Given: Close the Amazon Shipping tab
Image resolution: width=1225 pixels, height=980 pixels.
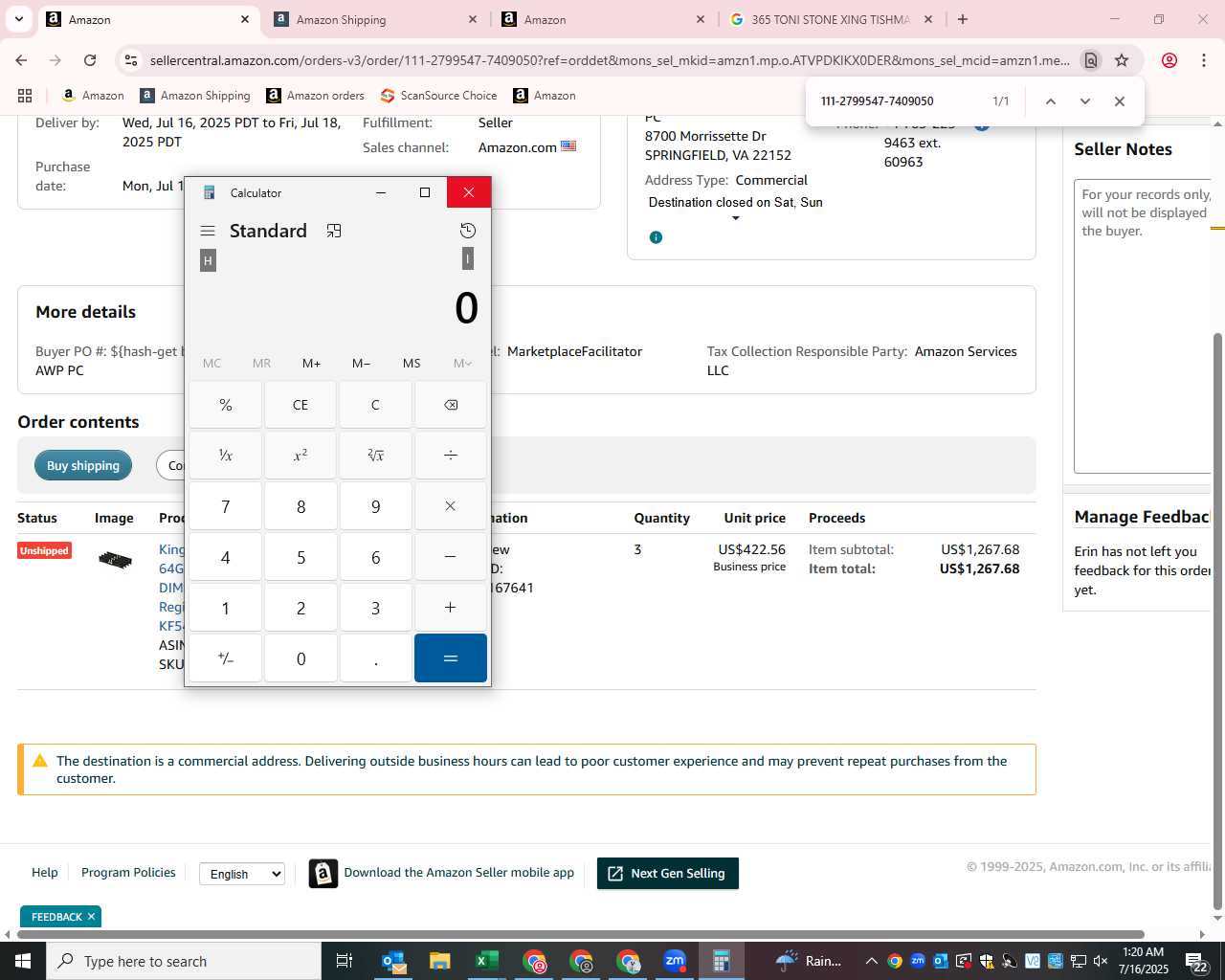Looking at the screenshot, I should pyautogui.click(x=473, y=19).
